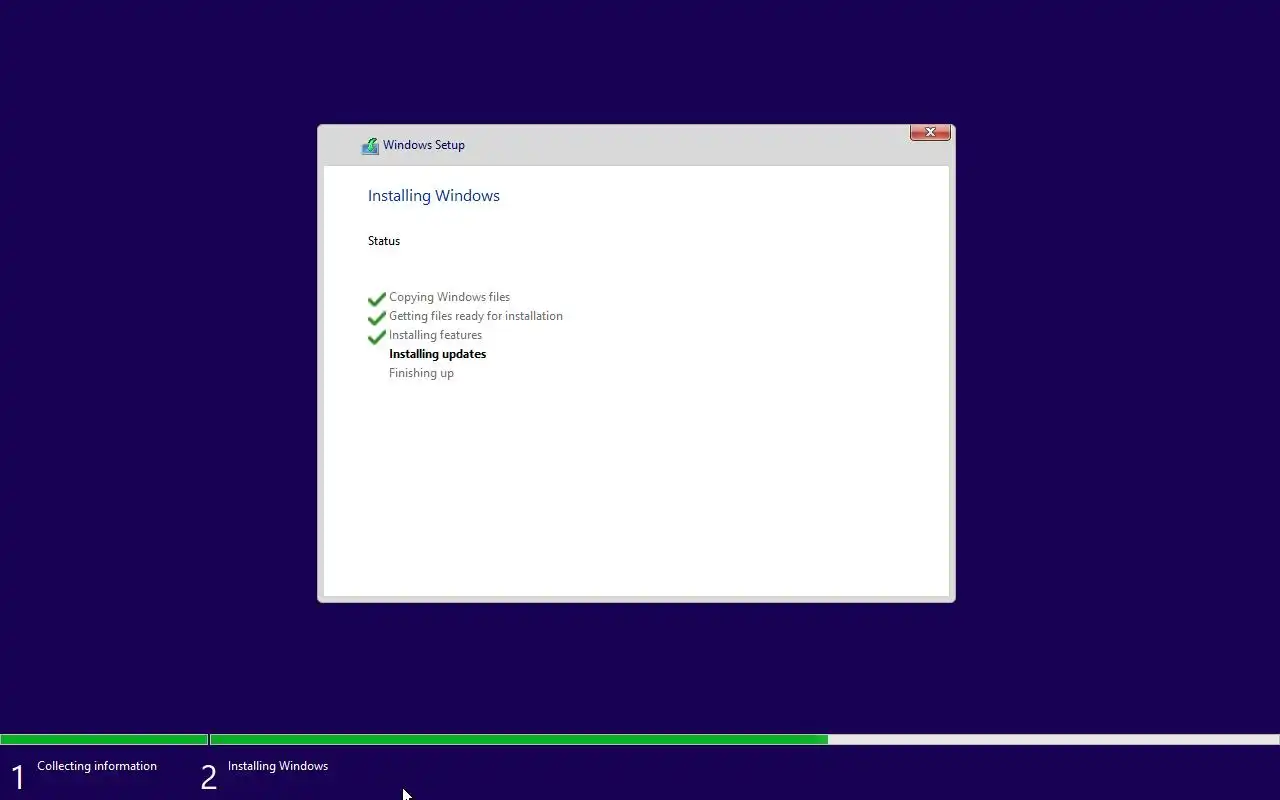
Task: Click the Collecting information phase label
Action: (97, 766)
